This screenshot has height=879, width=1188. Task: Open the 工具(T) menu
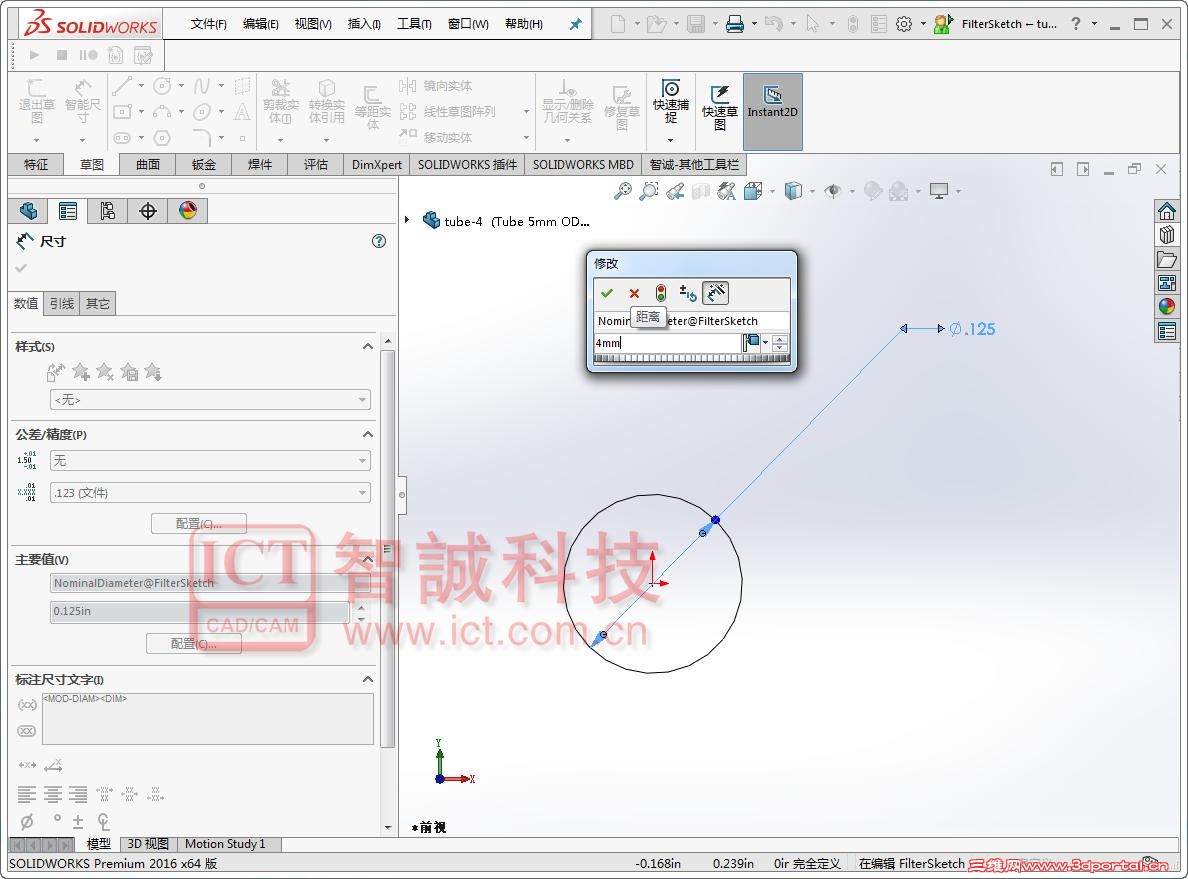414,24
